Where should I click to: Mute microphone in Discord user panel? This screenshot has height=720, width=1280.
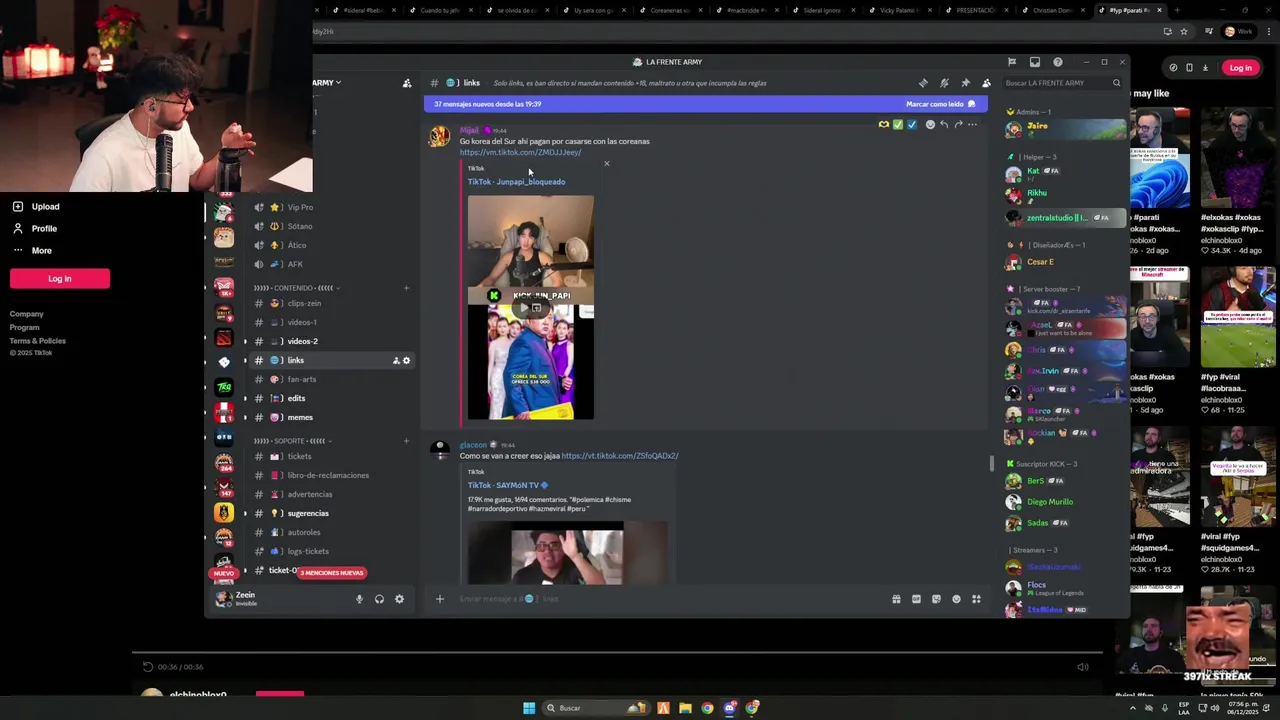point(359,599)
